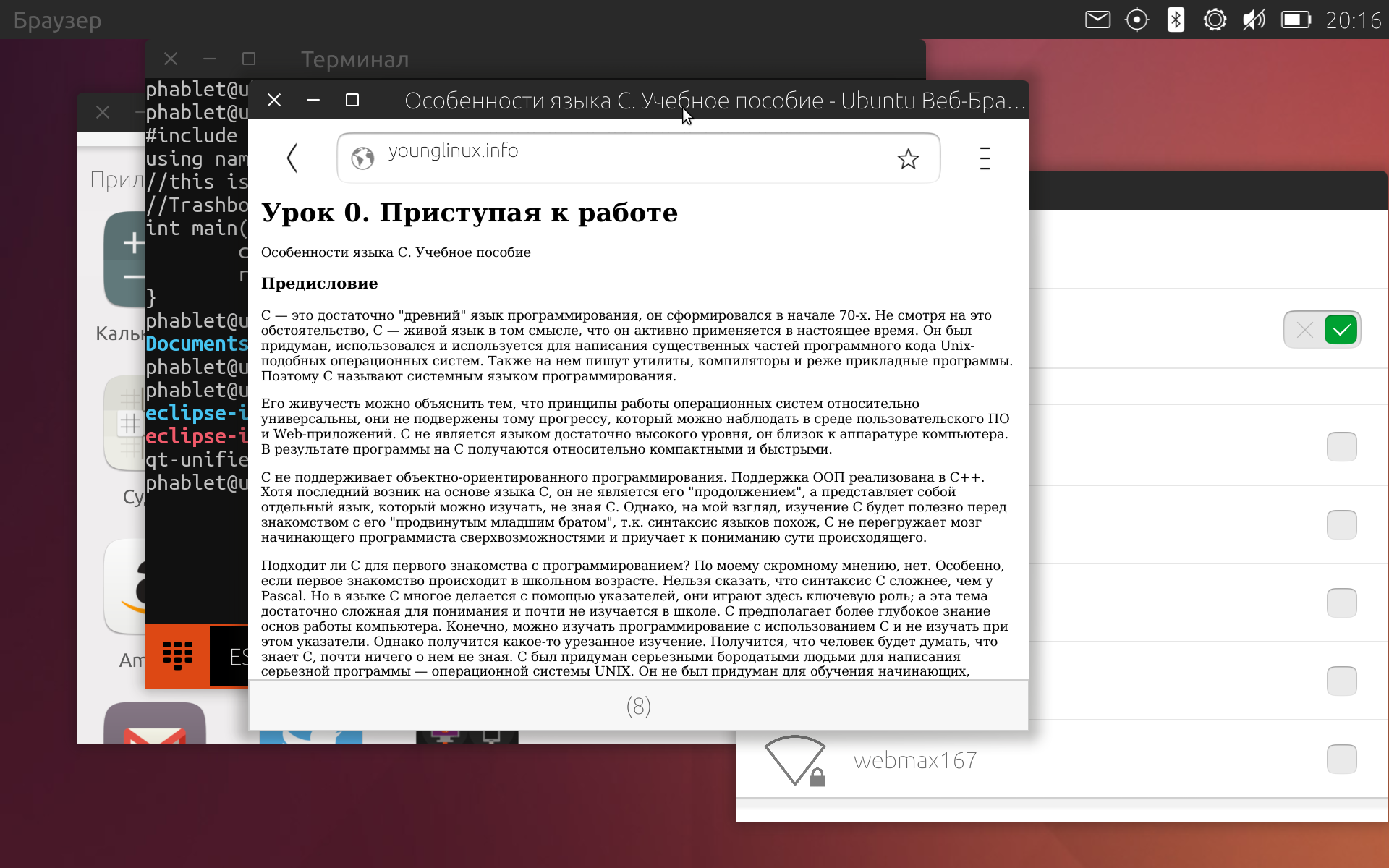The width and height of the screenshot is (1389, 868).
Task: Expand the (8) open tabs bar
Action: tap(638, 706)
